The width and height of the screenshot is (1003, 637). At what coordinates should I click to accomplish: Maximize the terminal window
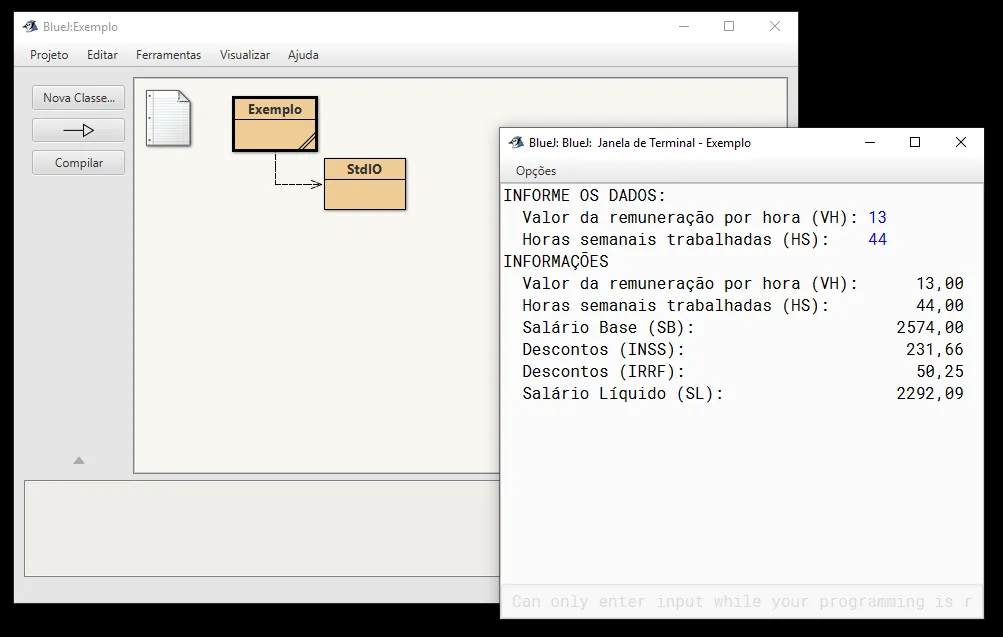[914, 143]
